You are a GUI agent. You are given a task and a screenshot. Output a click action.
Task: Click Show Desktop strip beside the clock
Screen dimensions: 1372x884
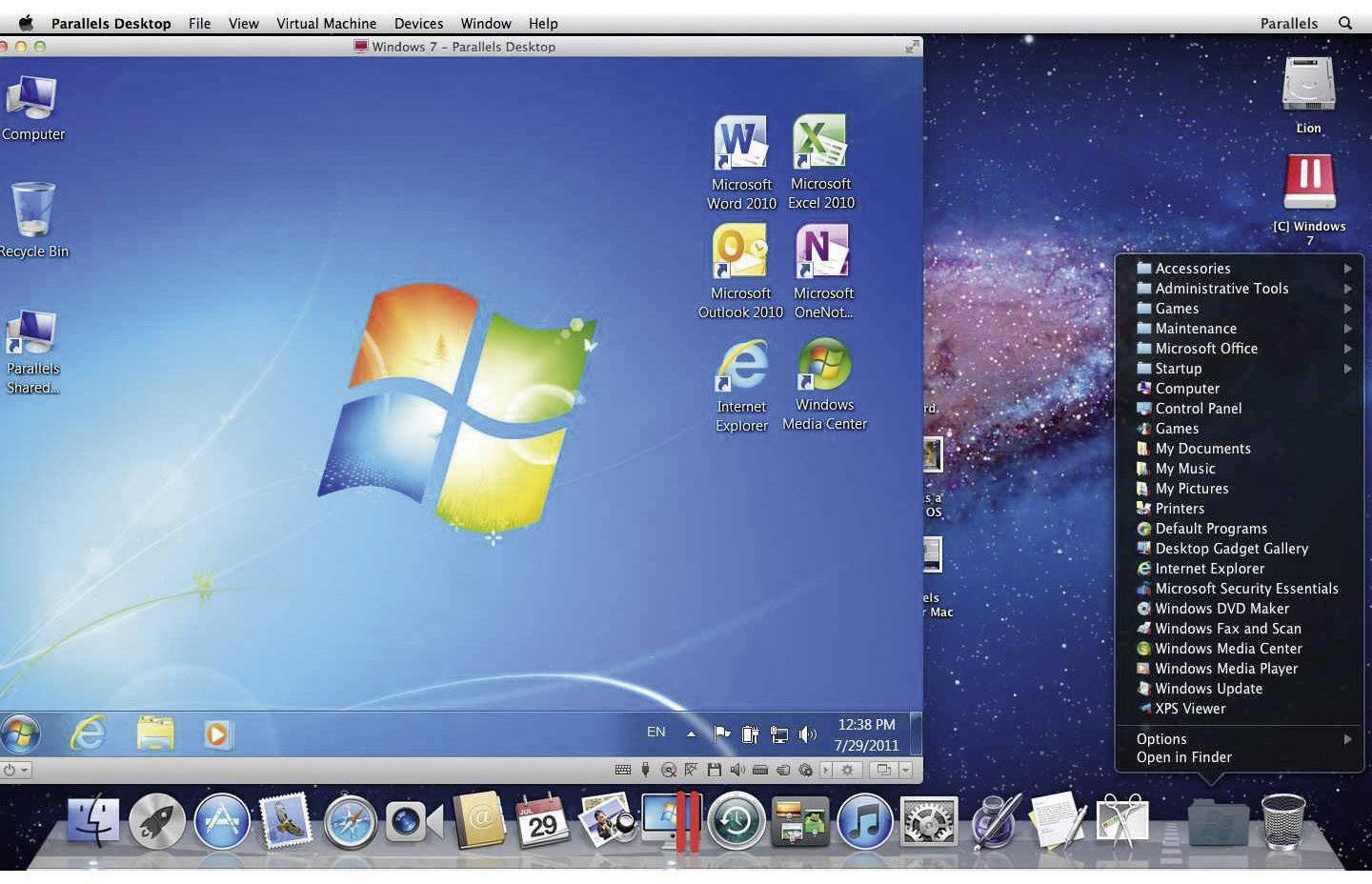[x=916, y=733]
